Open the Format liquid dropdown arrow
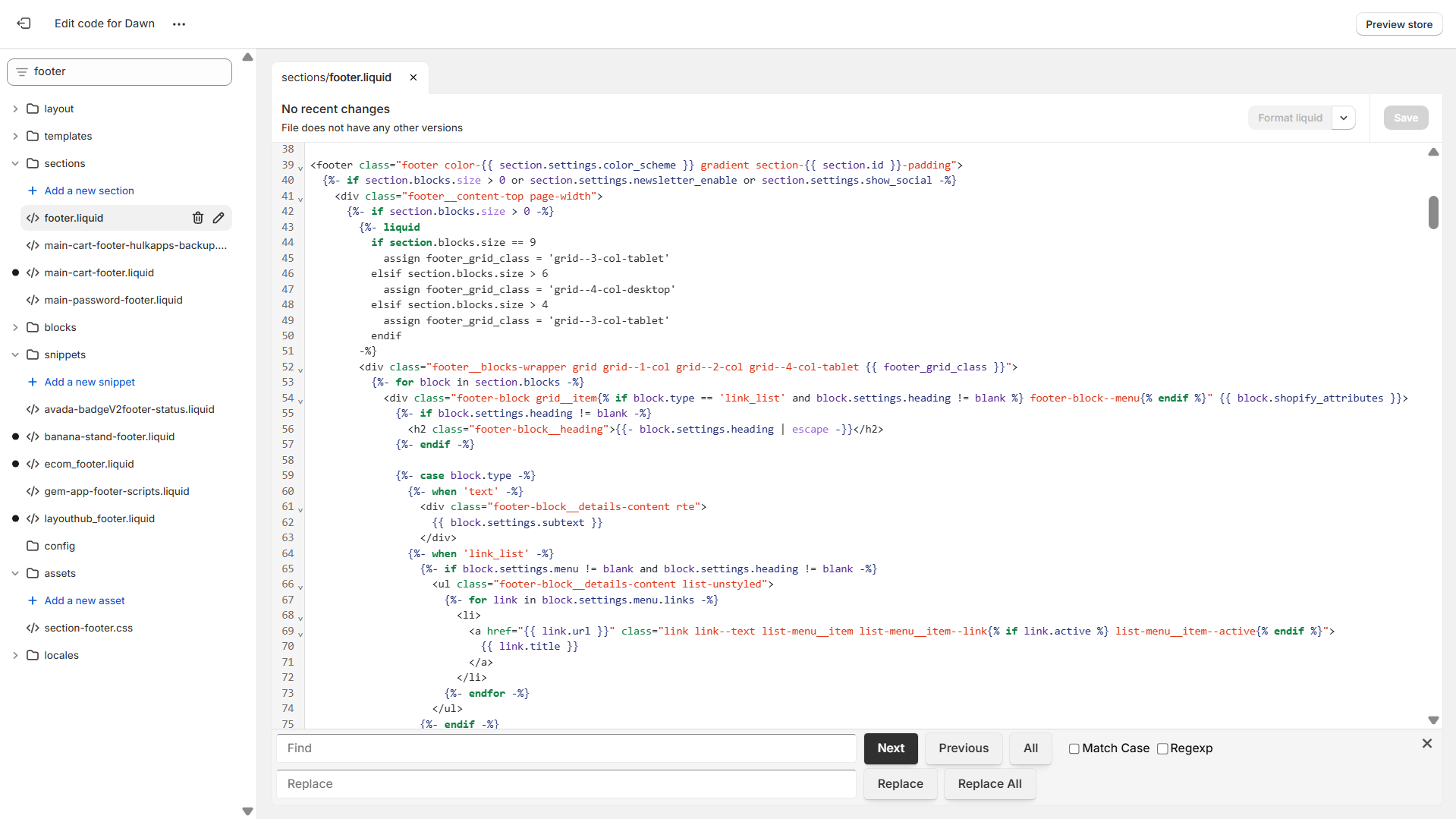 click(1344, 118)
